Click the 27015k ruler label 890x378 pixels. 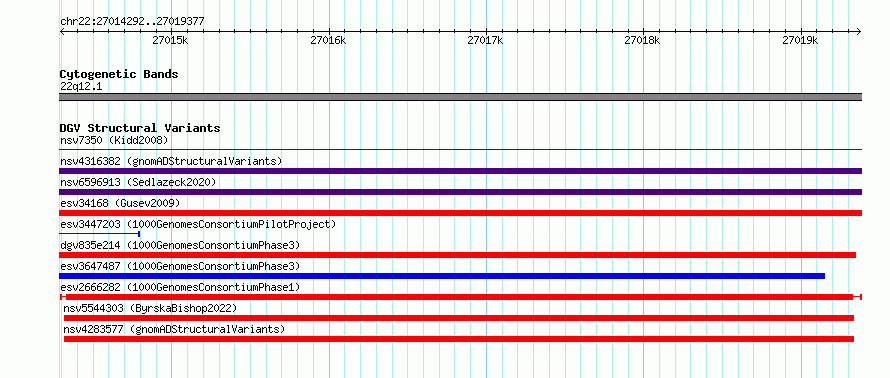[x=171, y=40]
